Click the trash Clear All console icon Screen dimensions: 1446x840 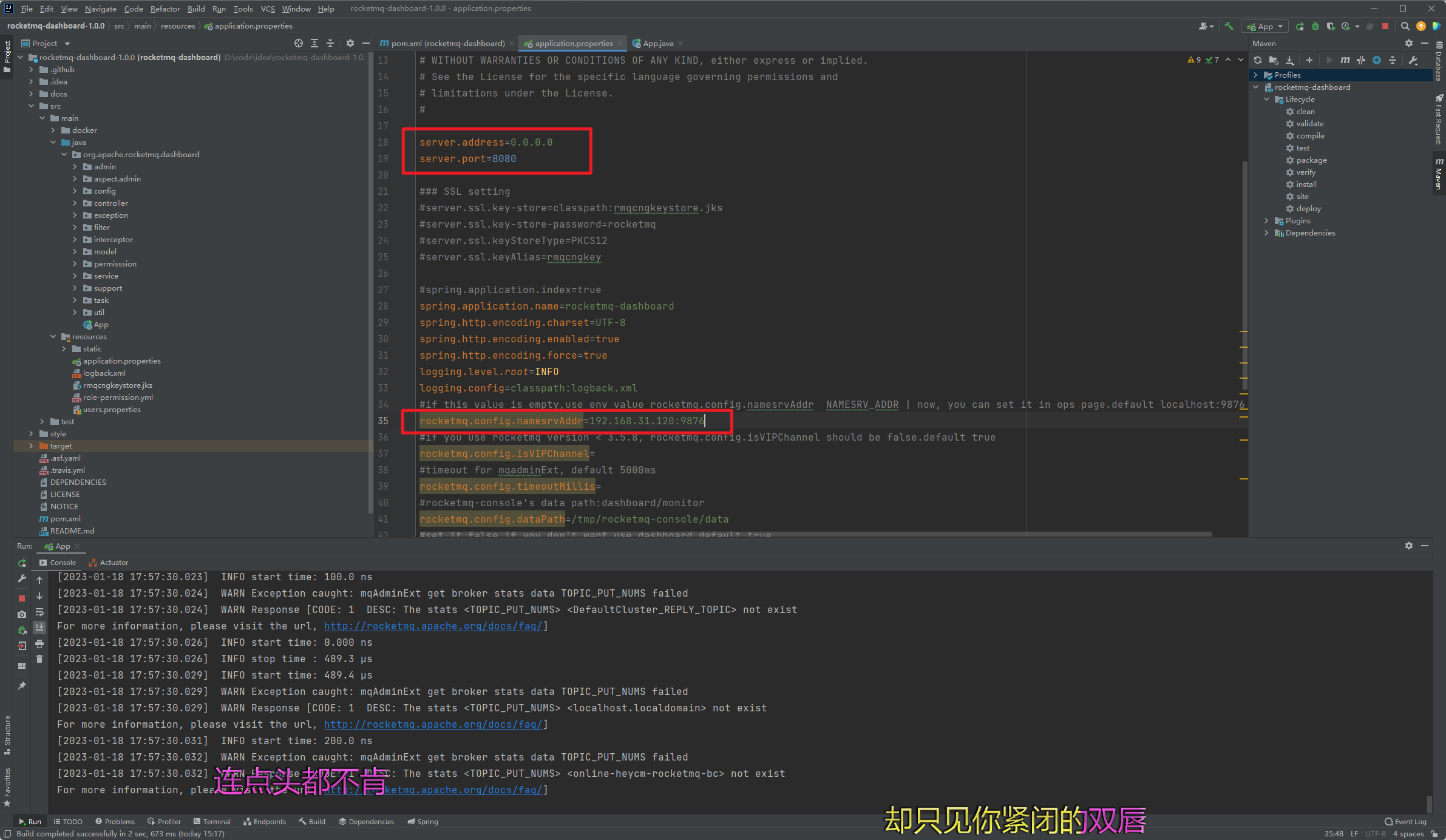click(39, 659)
